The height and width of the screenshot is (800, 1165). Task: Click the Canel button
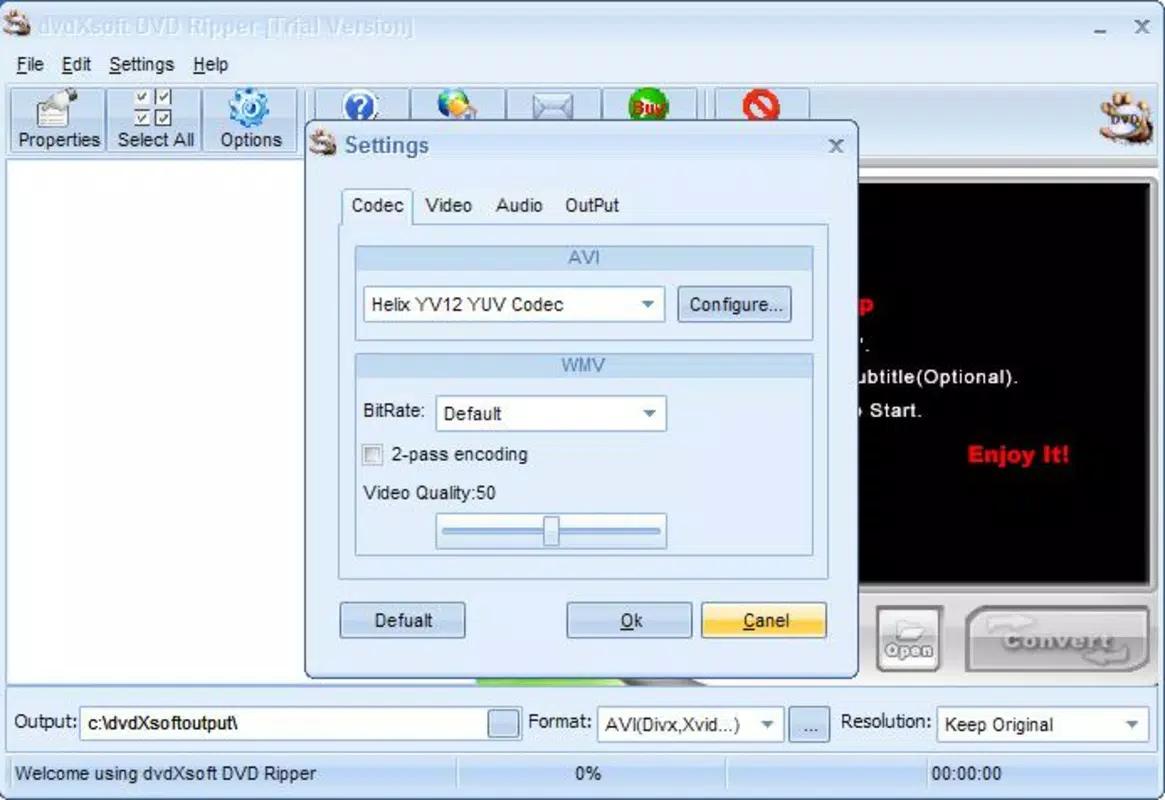(764, 620)
